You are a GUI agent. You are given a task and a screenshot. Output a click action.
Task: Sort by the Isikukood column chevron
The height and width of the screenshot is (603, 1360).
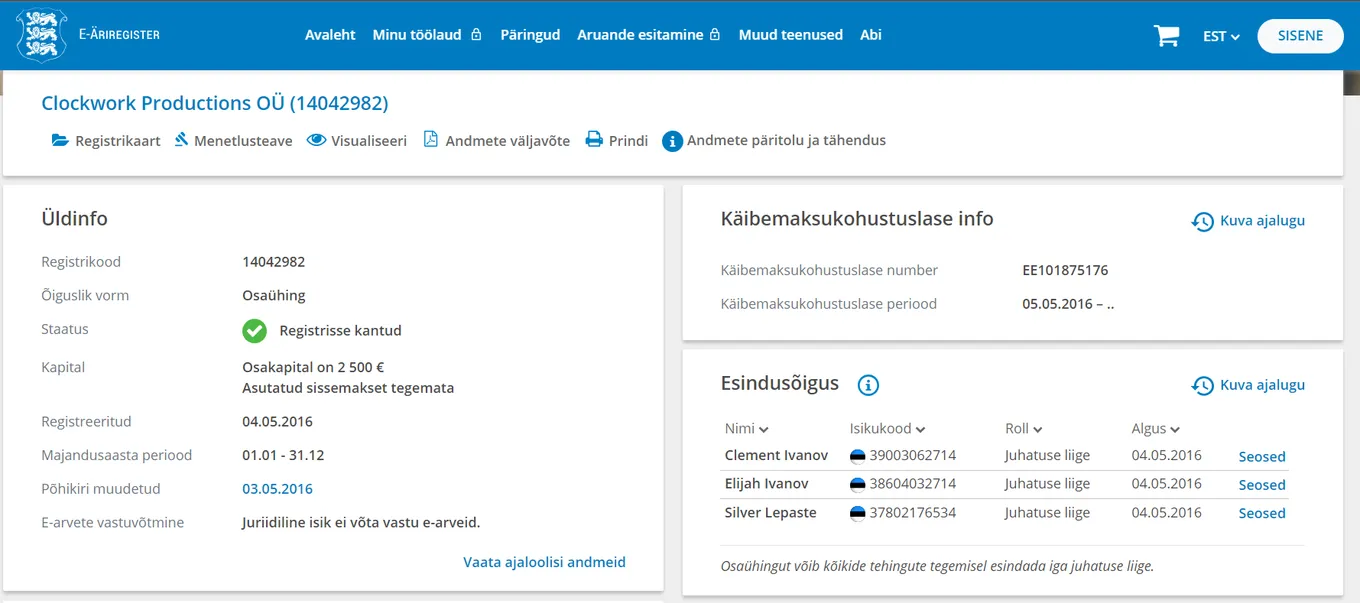point(920,430)
